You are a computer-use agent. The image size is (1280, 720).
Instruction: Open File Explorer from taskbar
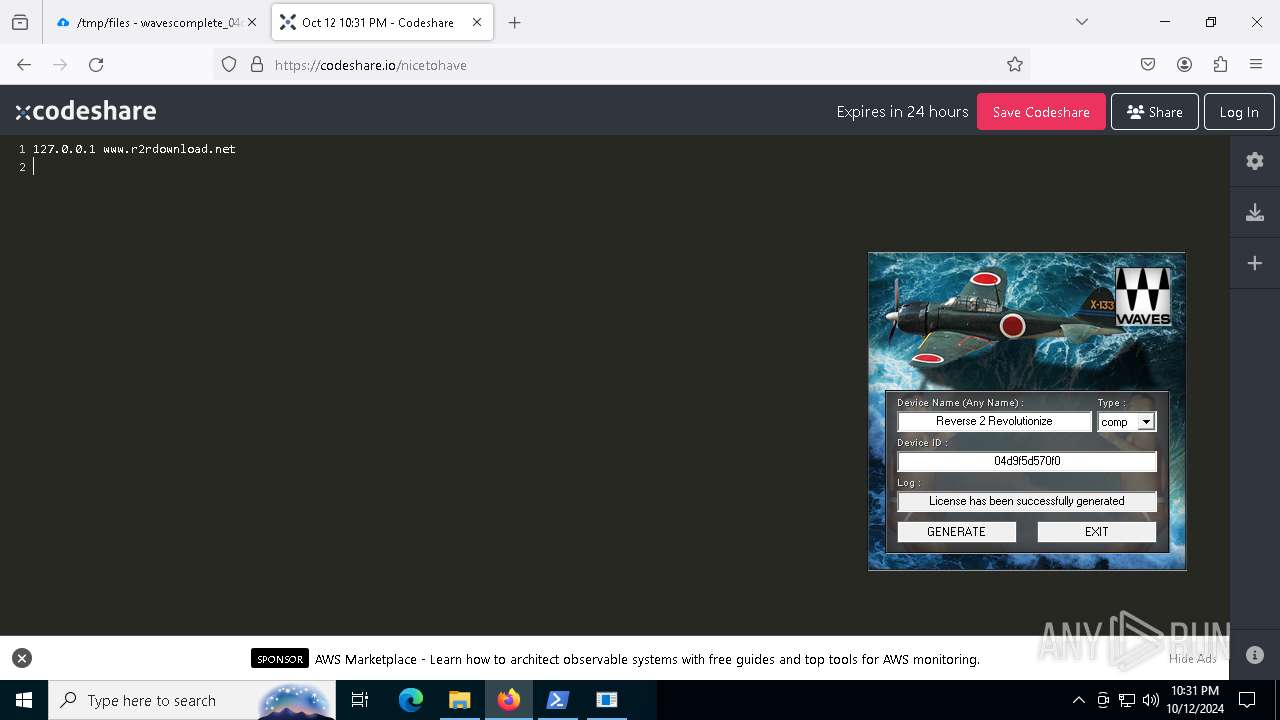(460, 700)
